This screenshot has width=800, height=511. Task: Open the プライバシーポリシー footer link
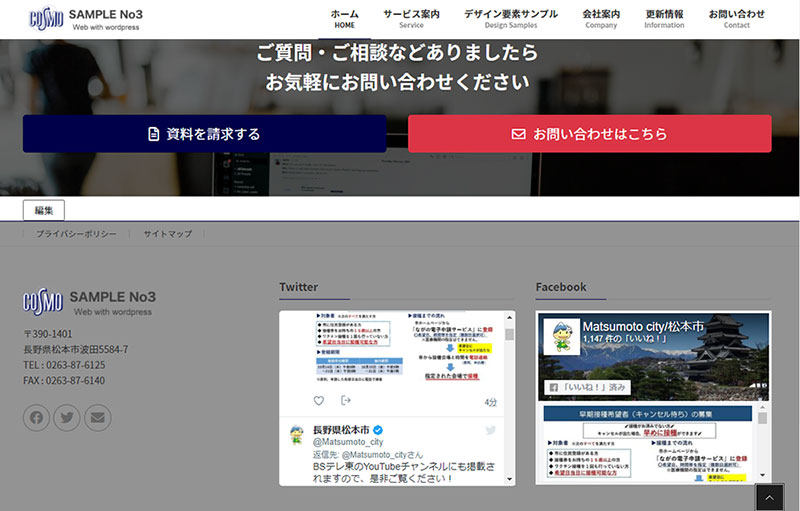[76, 233]
